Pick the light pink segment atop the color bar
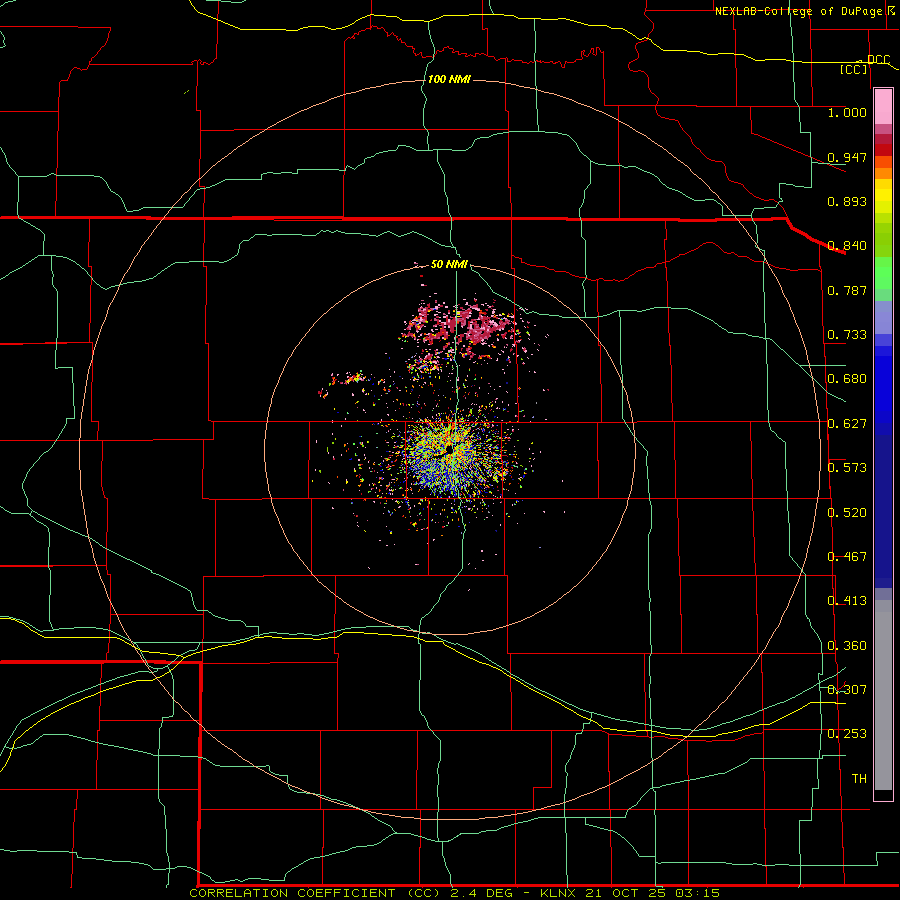The width and height of the screenshot is (900, 900). 883,106
